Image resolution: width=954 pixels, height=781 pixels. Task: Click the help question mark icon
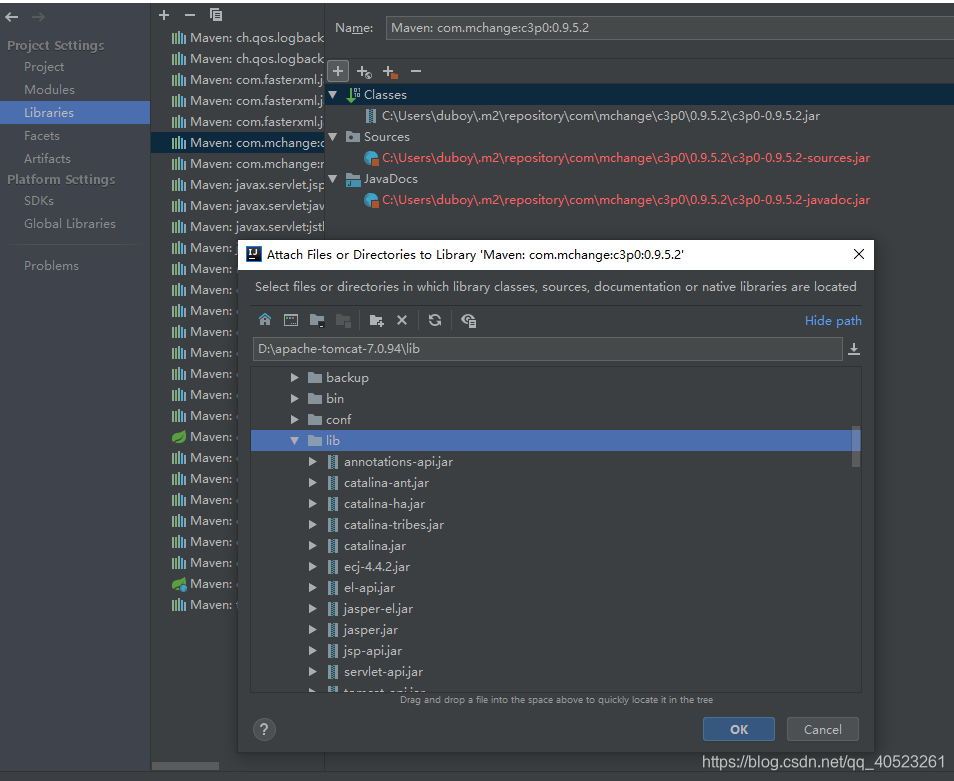[263, 729]
